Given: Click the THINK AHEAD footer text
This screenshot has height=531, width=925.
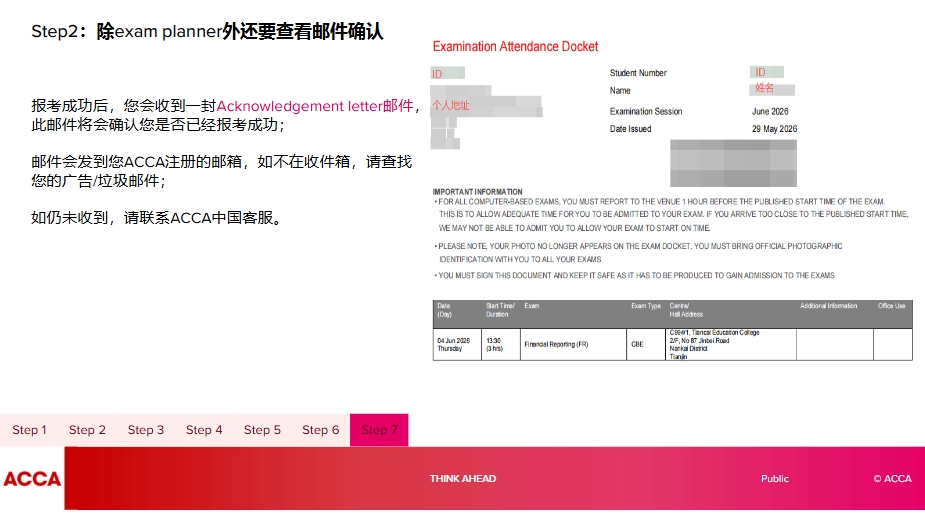Looking at the screenshot, I should point(462,478).
